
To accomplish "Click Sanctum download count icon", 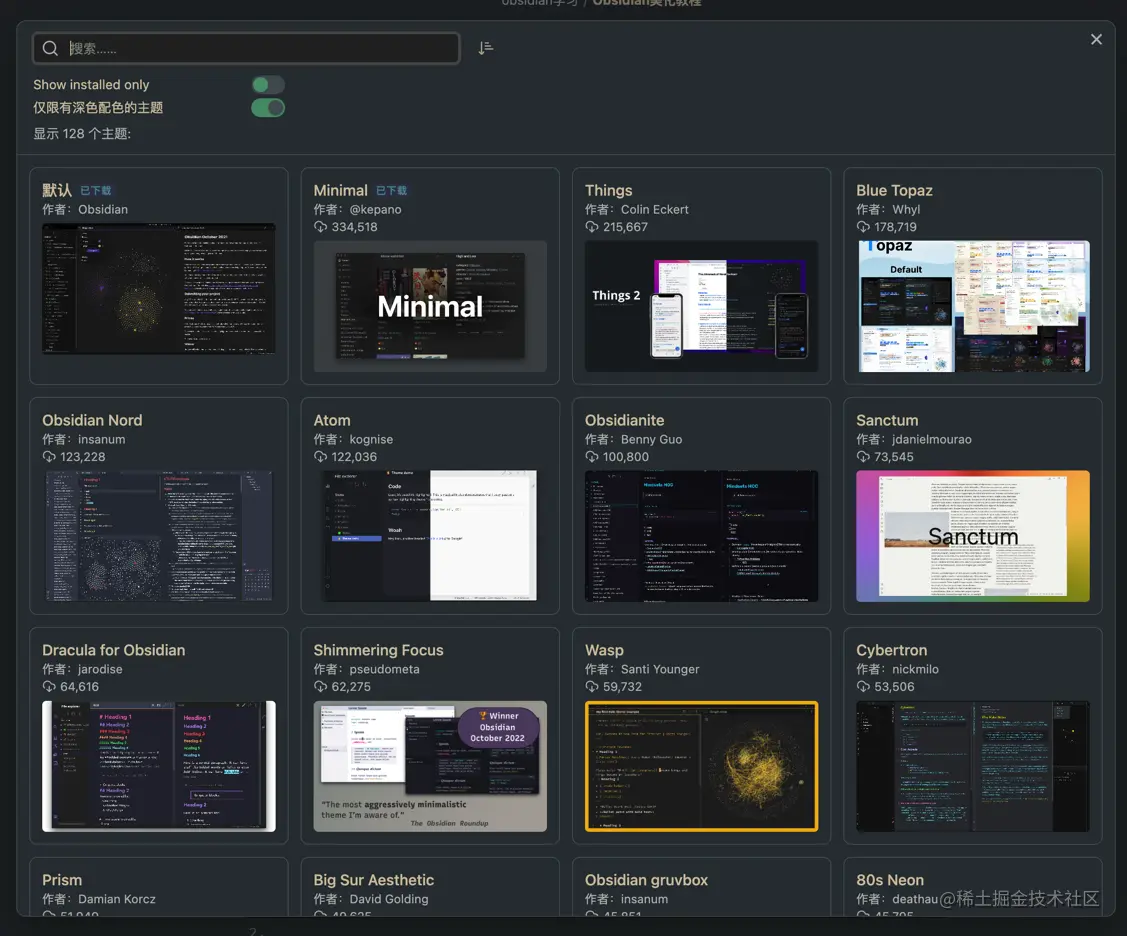I will coord(863,457).
